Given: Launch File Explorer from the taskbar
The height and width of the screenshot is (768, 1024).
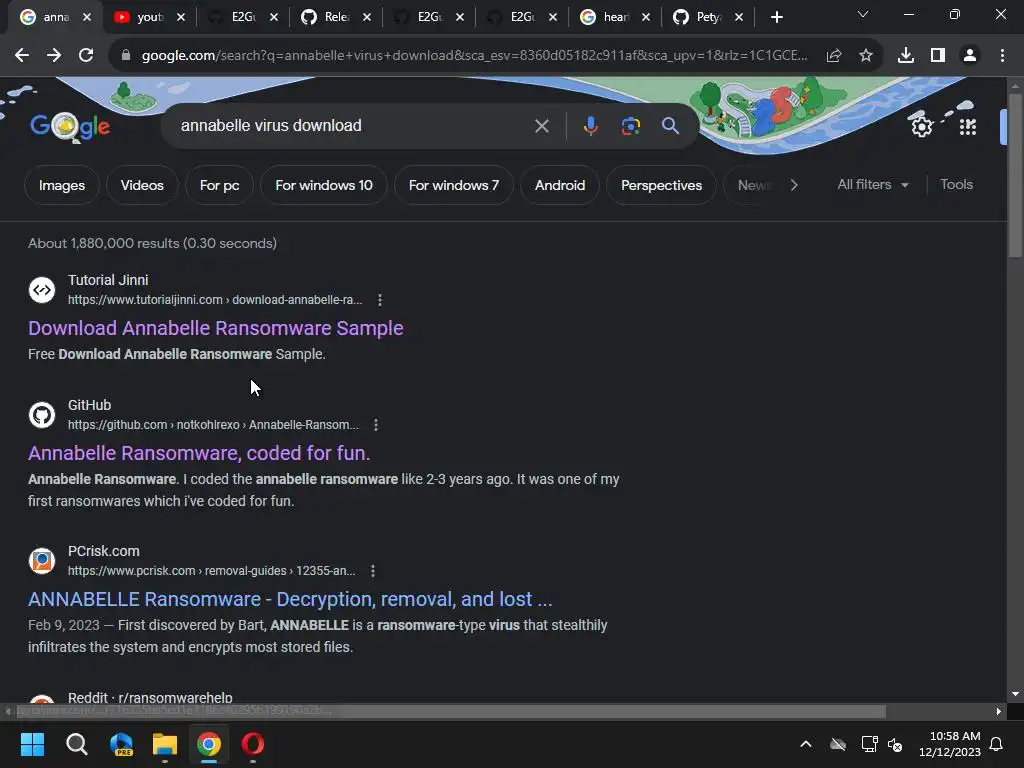Looking at the screenshot, I should (x=165, y=744).
